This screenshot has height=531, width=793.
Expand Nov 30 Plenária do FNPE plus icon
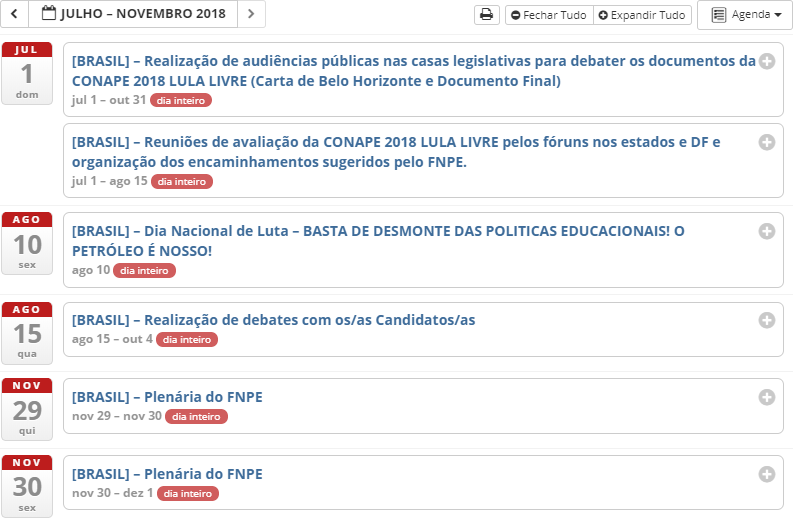point(767,474)
